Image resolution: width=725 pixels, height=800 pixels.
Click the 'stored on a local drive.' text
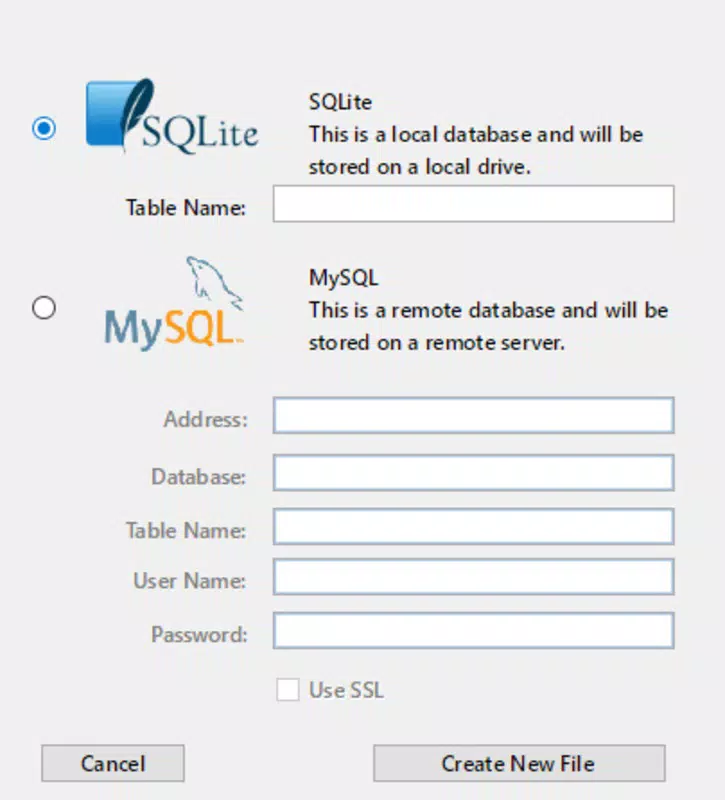(x=420, y=167)
